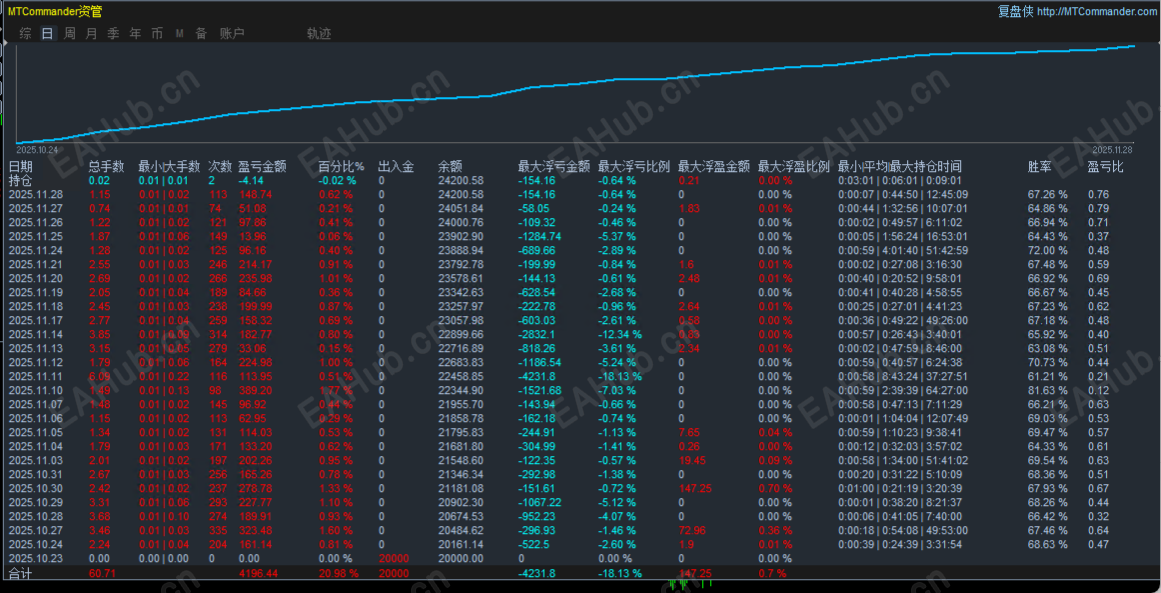Open the 周 weekly tab

click(70, 33)
